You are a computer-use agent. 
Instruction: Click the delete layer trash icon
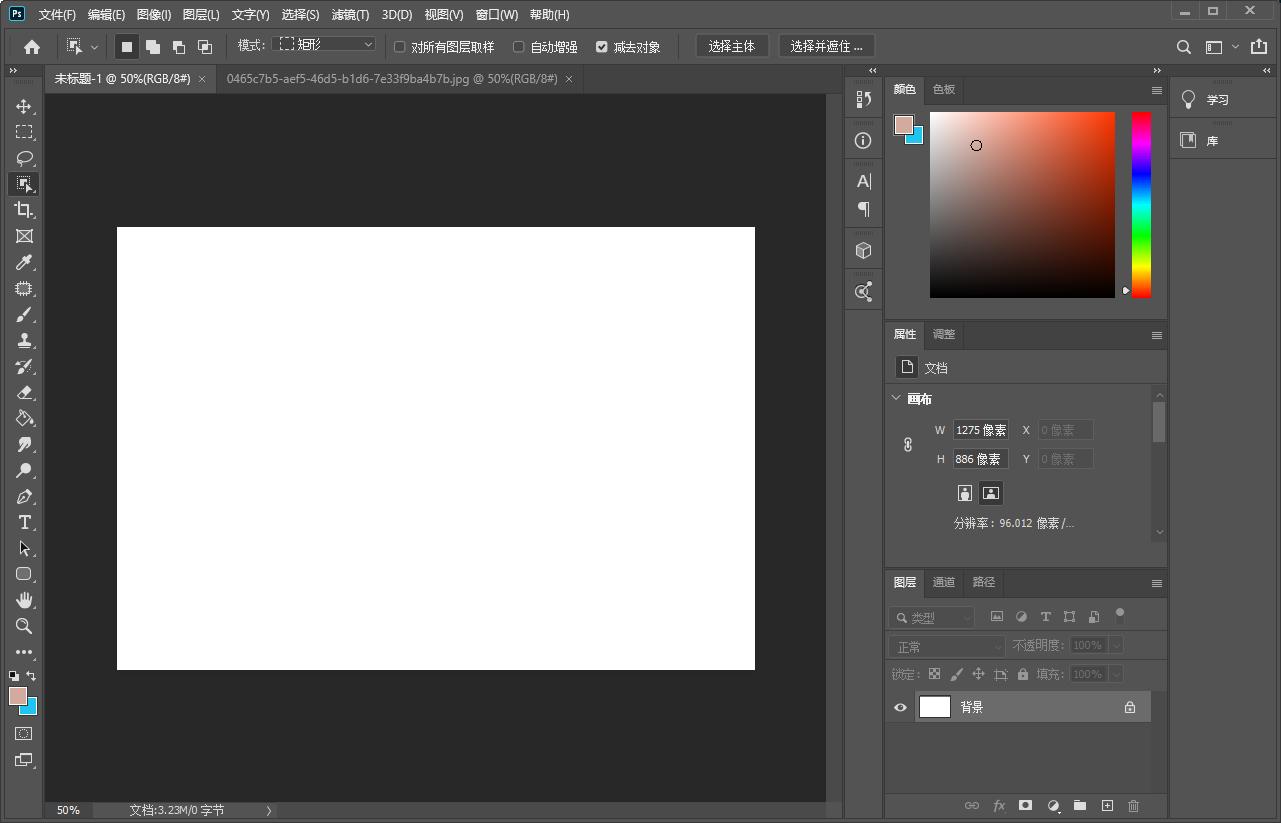pos(1133,805)
